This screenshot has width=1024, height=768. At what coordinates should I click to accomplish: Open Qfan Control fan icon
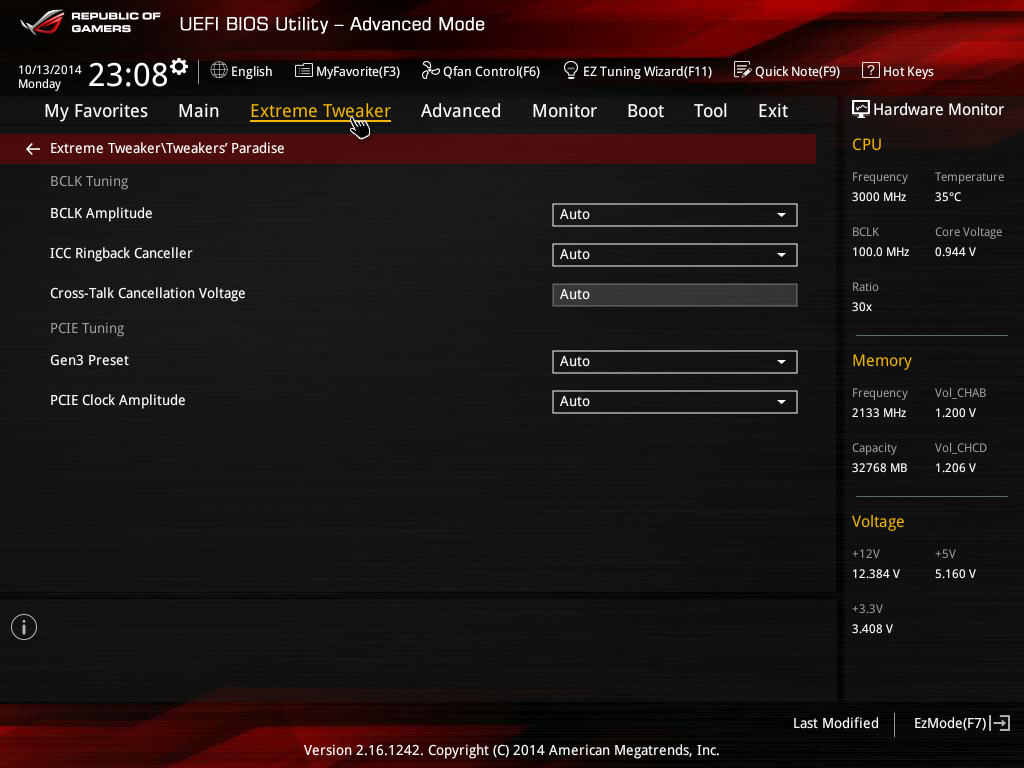coord(430,70)
